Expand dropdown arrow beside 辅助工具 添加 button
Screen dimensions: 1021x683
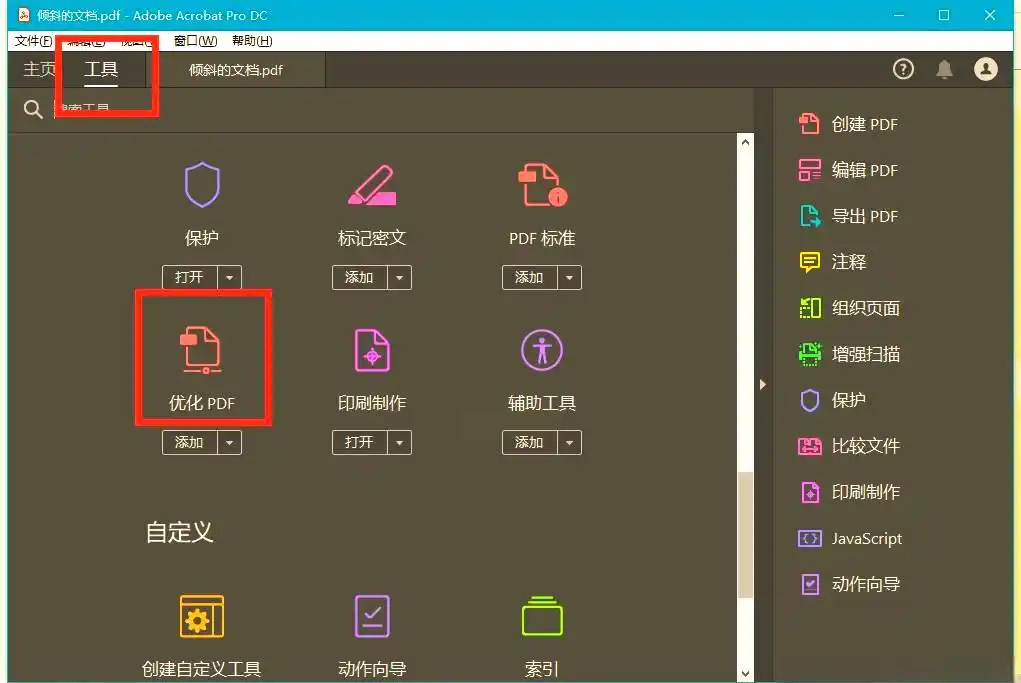point(569,443)
